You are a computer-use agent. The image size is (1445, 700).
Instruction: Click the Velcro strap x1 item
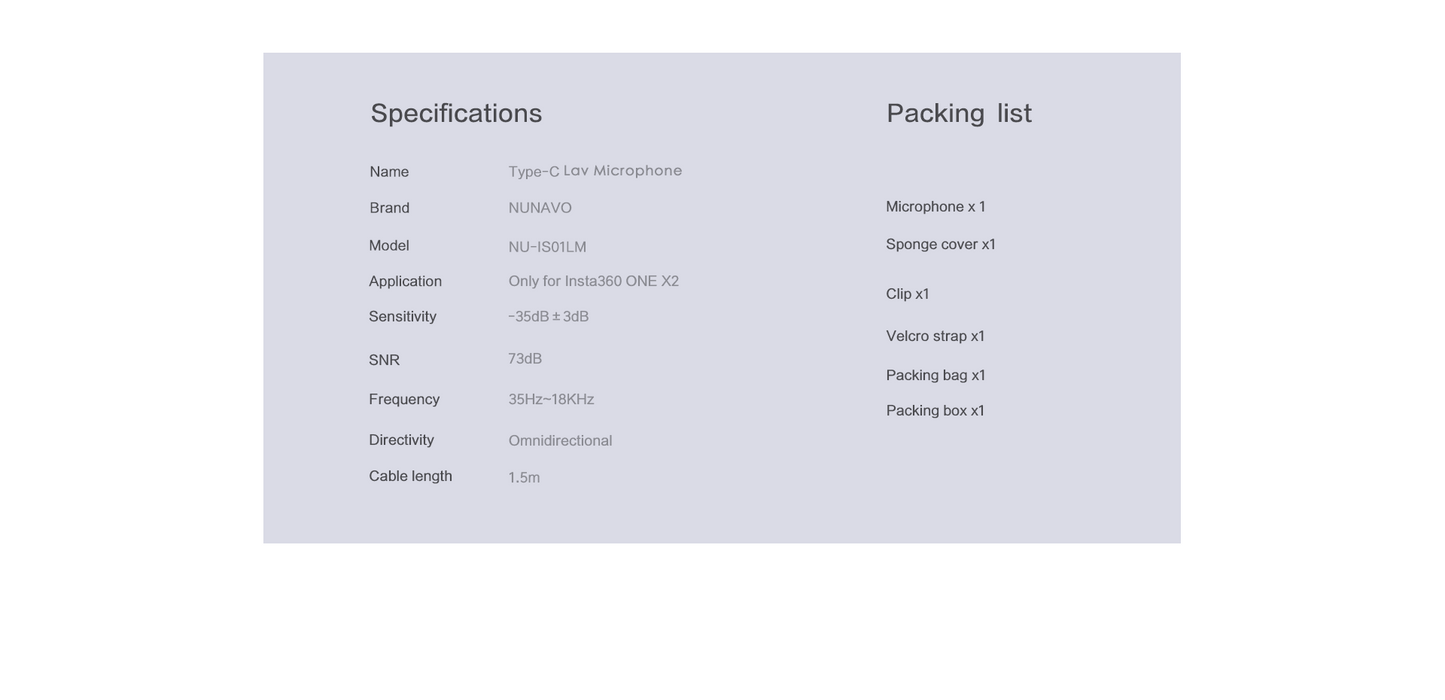(935, 336)
